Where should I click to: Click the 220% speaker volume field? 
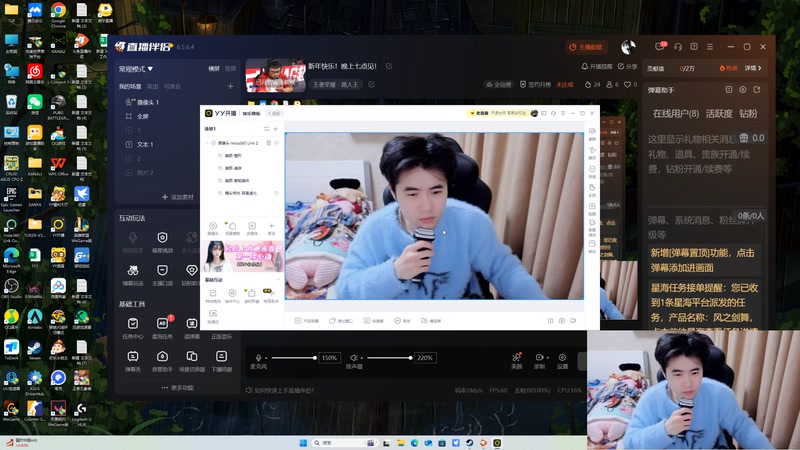click(425, 358)
